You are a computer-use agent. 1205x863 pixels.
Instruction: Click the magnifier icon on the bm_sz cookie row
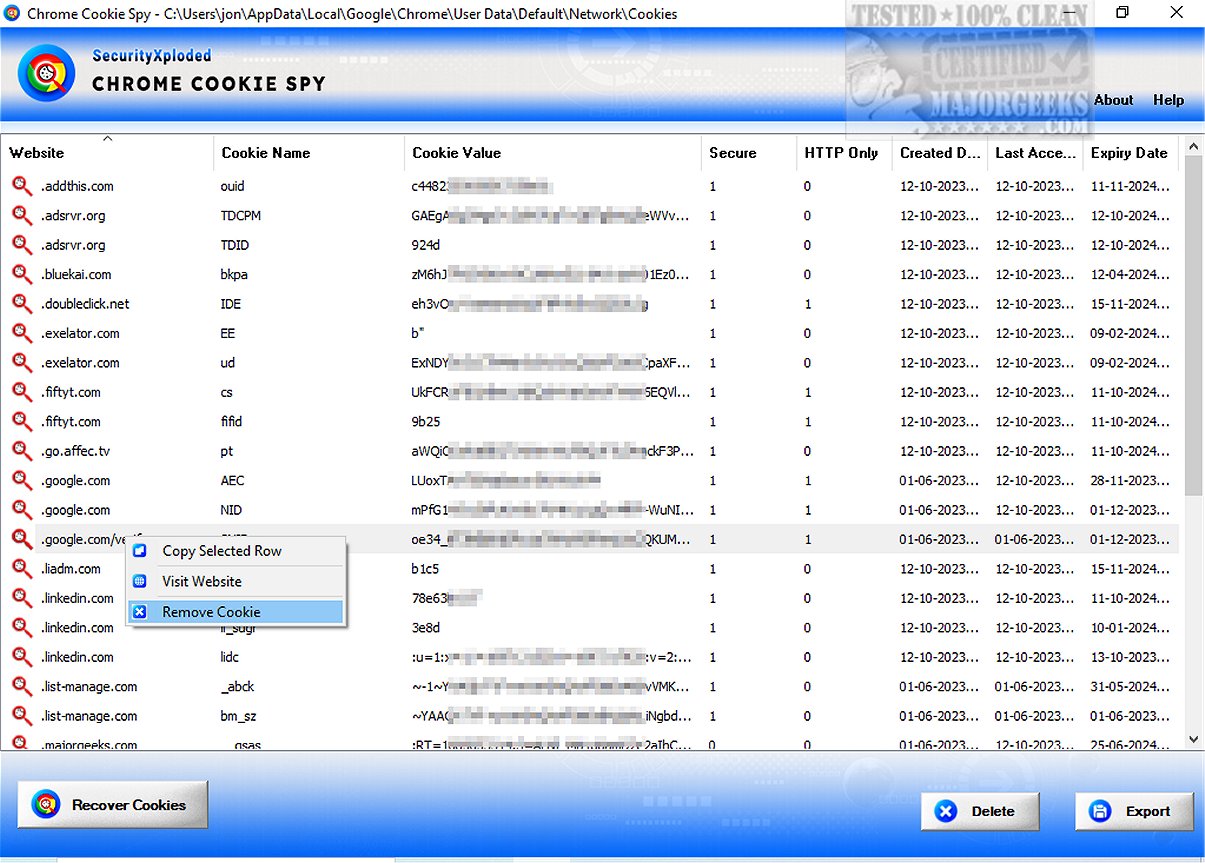[x=22, y=716]
